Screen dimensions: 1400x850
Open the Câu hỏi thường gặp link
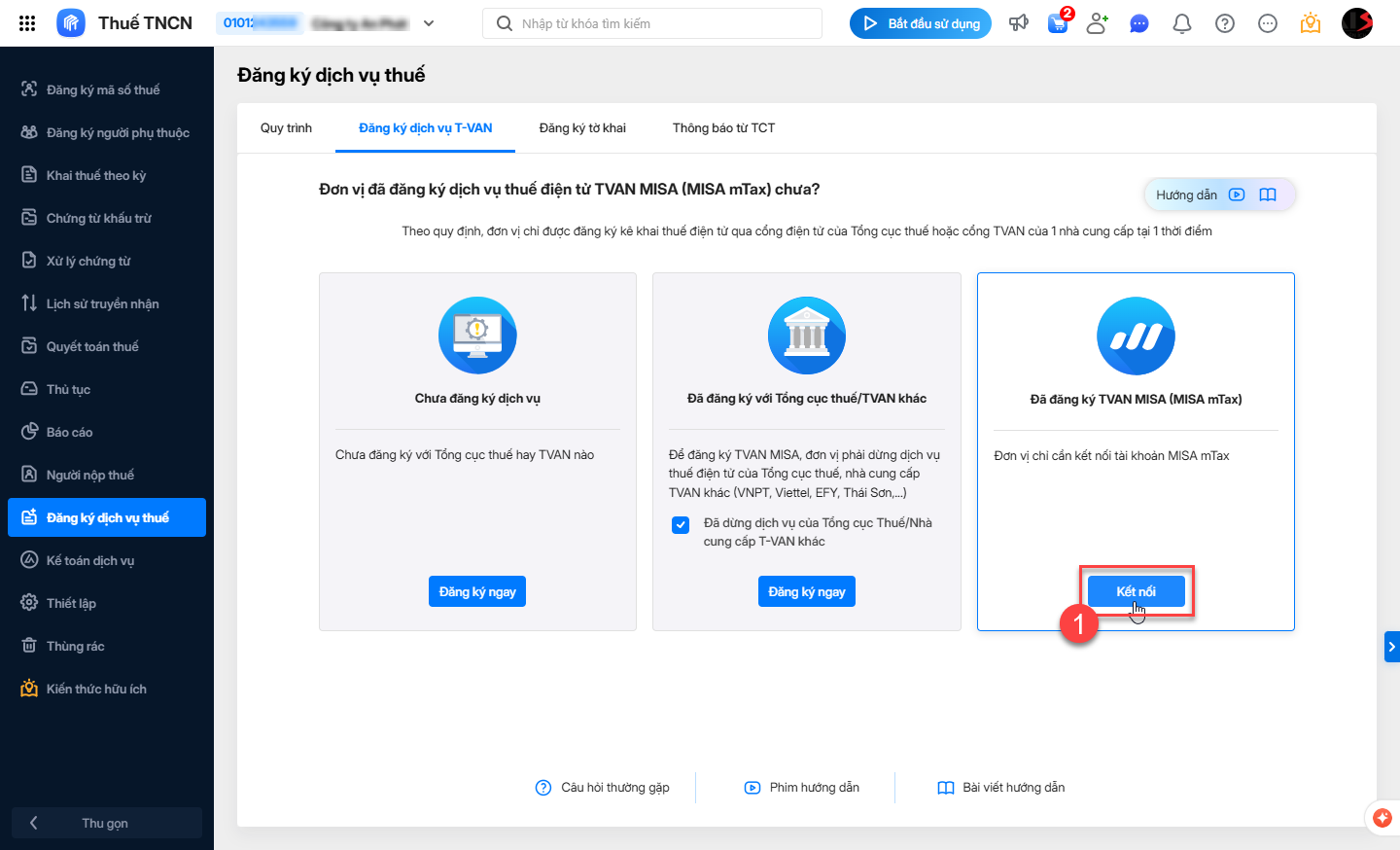[603, 788]
